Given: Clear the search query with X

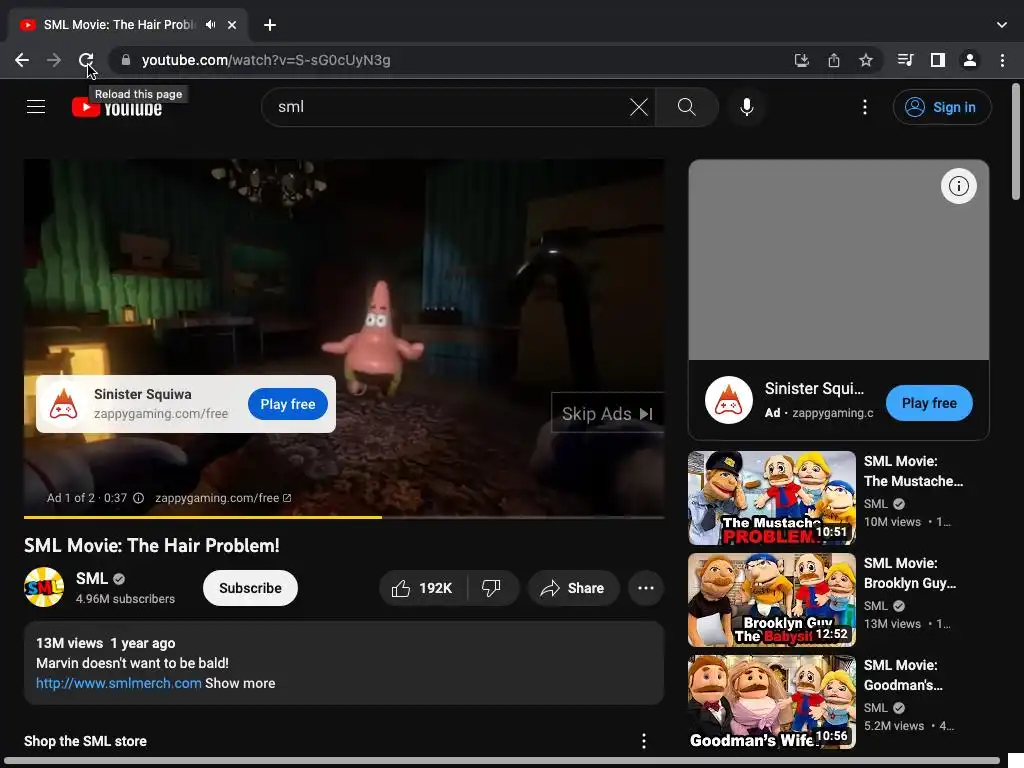Looking at the screenshot, I should (x=639, y=107).
